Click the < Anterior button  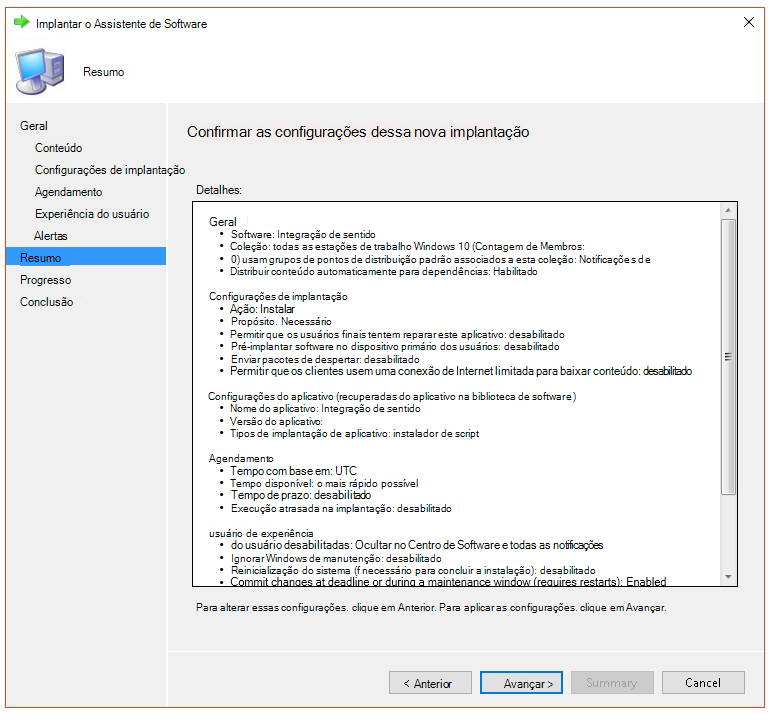(x=430, y=683)
